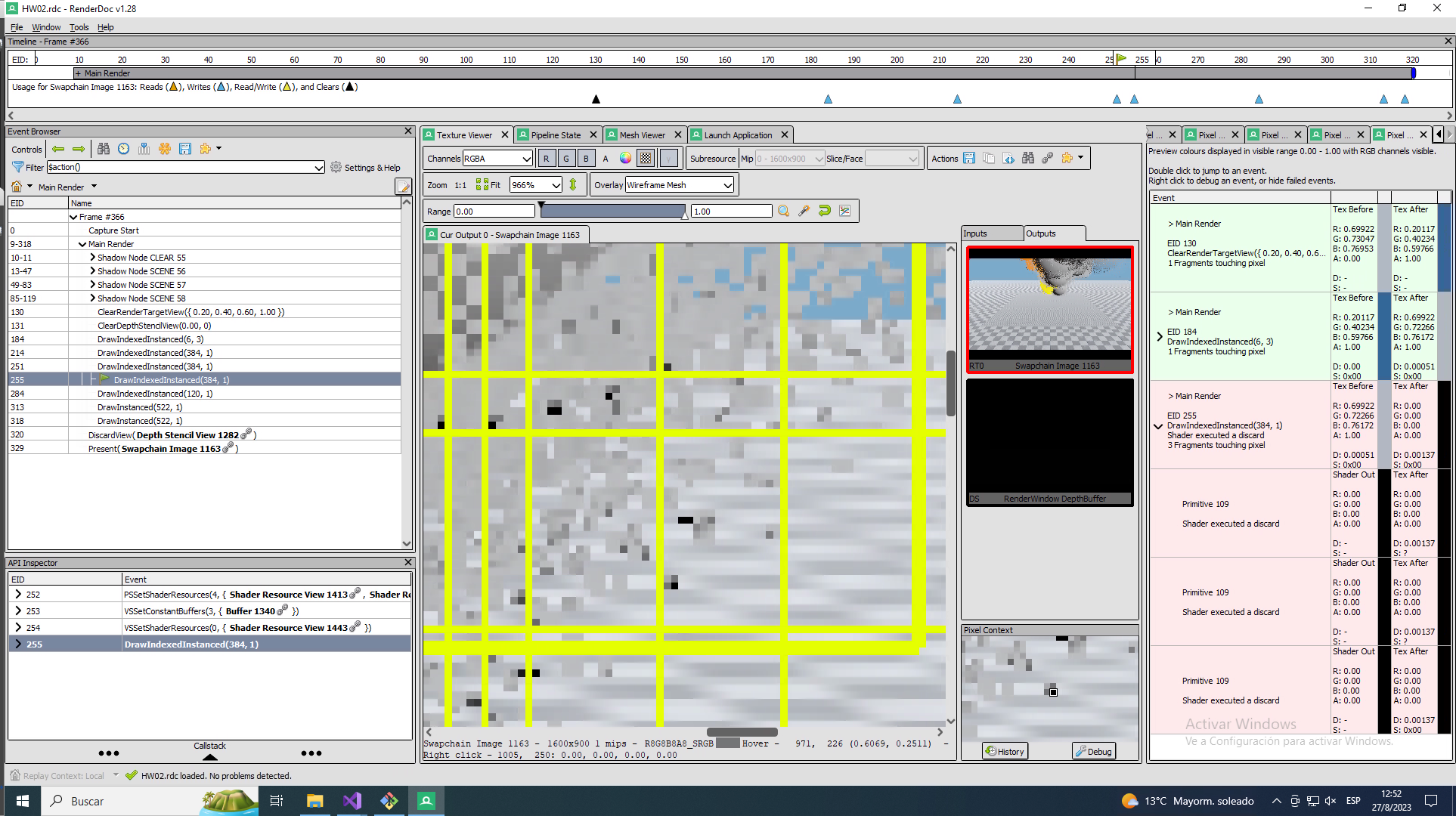Show event timing with the clock icon
Screen dimensions: 1456x816
123,149
